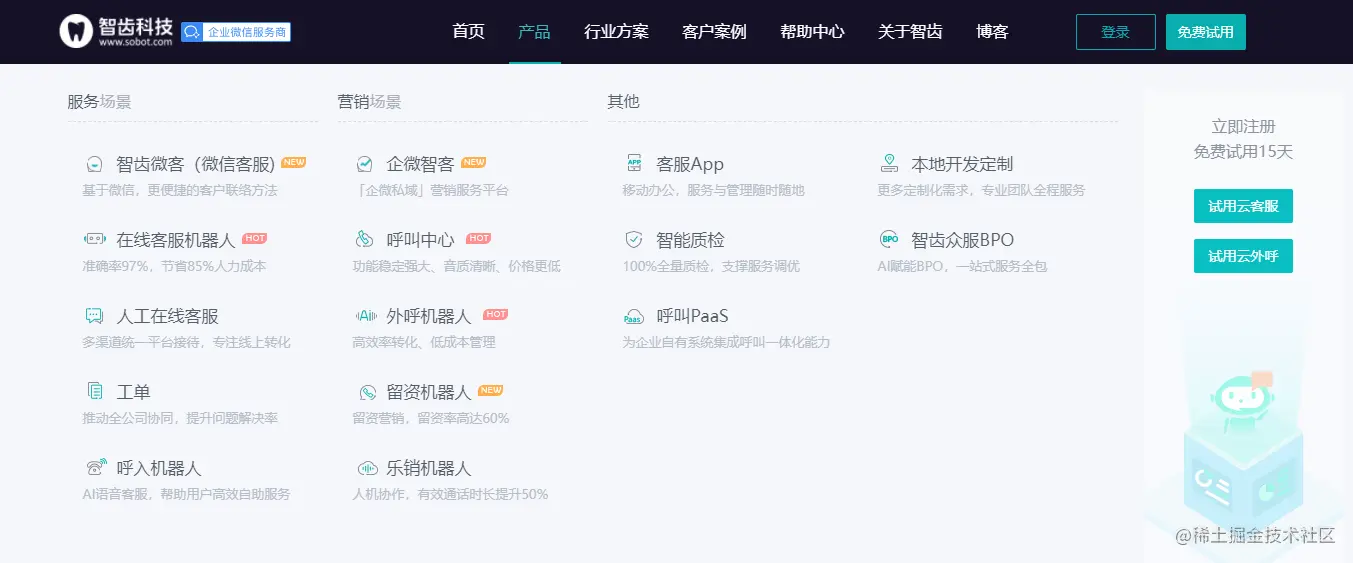Viewport: 1353px width, 563px height.
Task: Open the 产品 menu tab
Action: point(534,32)
